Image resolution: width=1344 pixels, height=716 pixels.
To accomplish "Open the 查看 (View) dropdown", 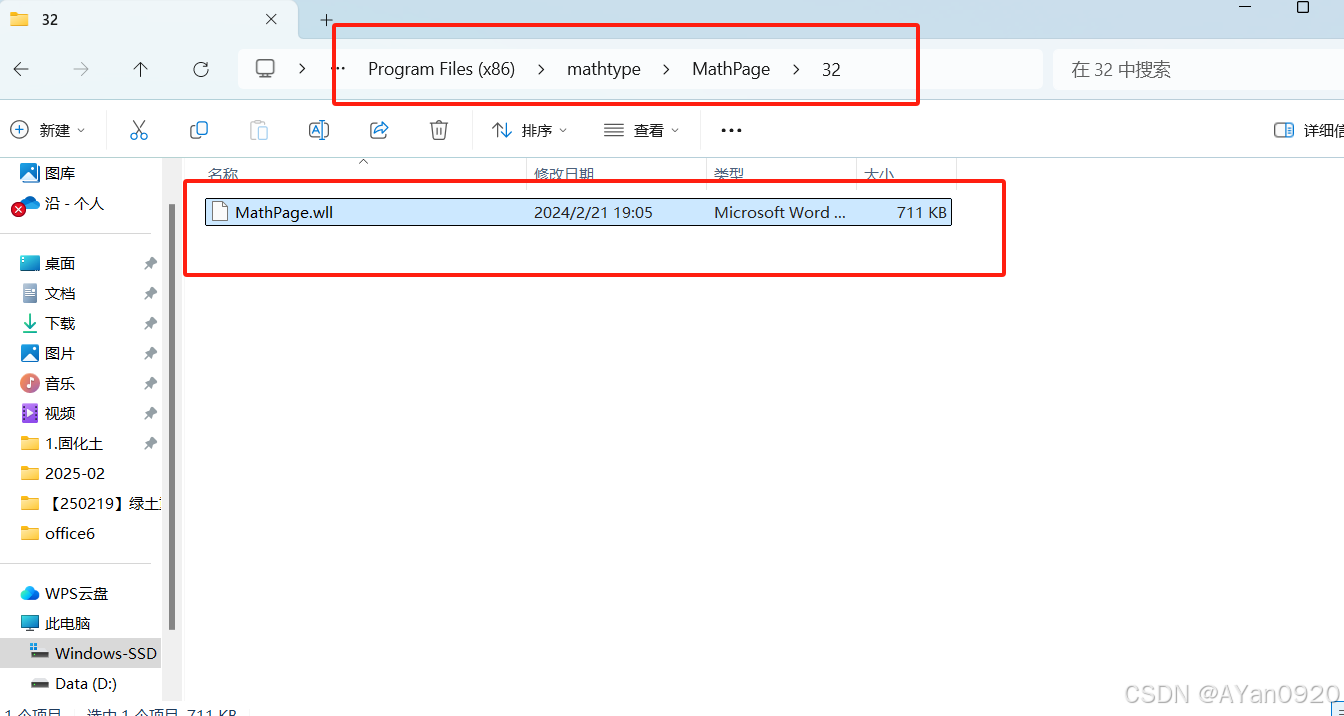I will tap(642, 130).
